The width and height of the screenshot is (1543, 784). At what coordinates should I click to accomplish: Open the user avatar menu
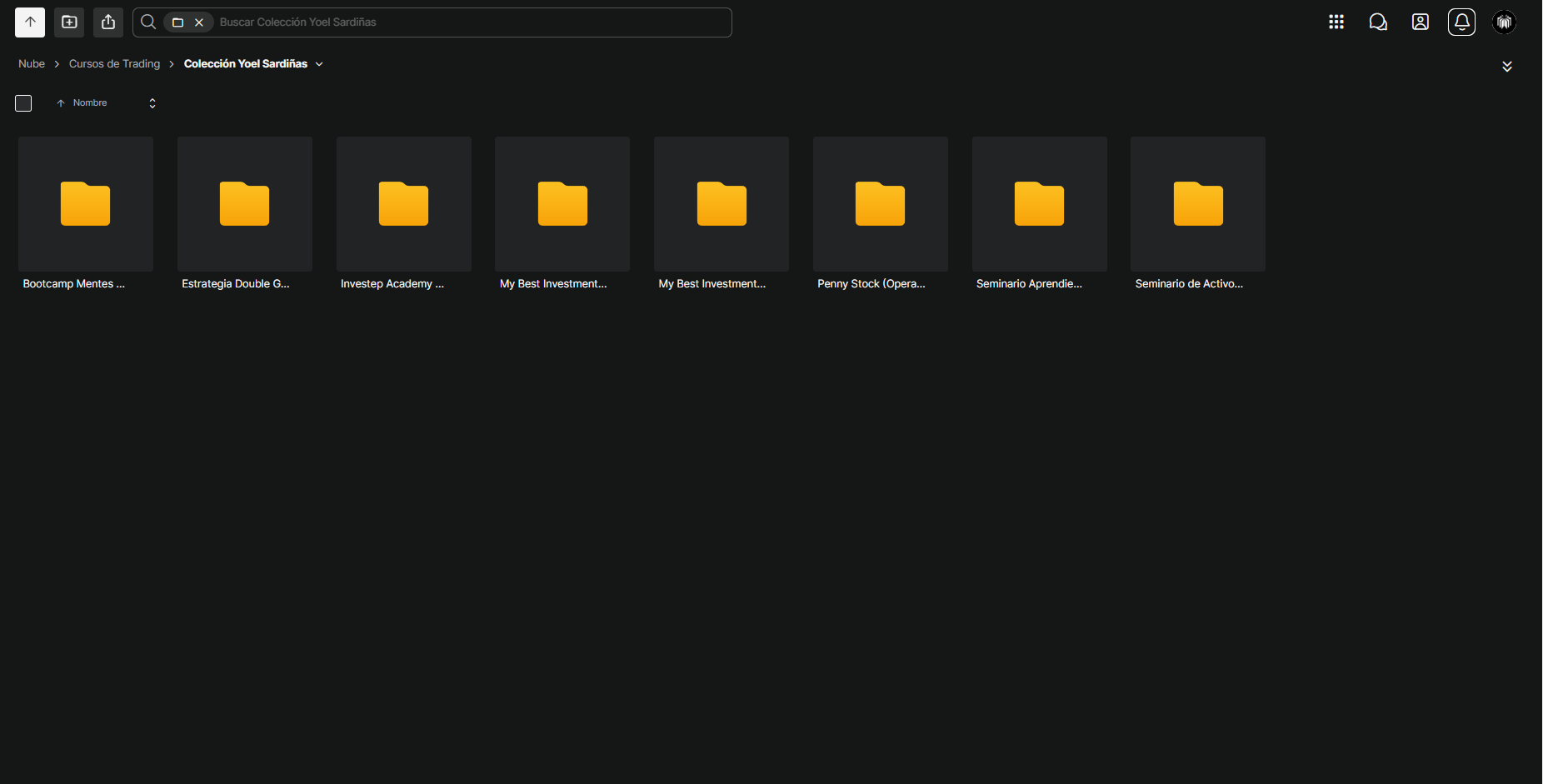[1504, 22]
